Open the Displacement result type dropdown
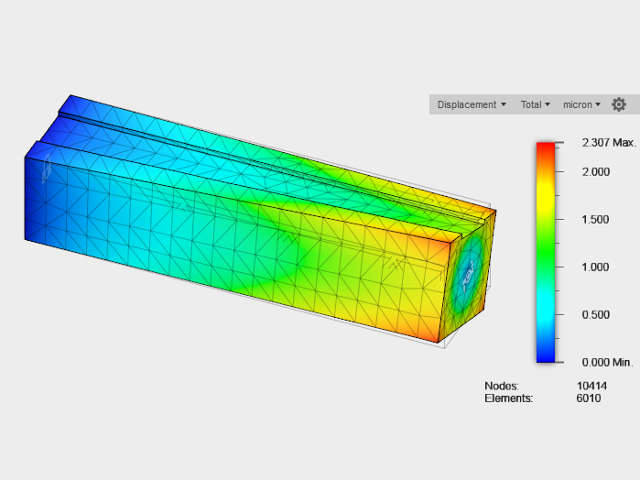The image size is (640, 480). point(471,104)
